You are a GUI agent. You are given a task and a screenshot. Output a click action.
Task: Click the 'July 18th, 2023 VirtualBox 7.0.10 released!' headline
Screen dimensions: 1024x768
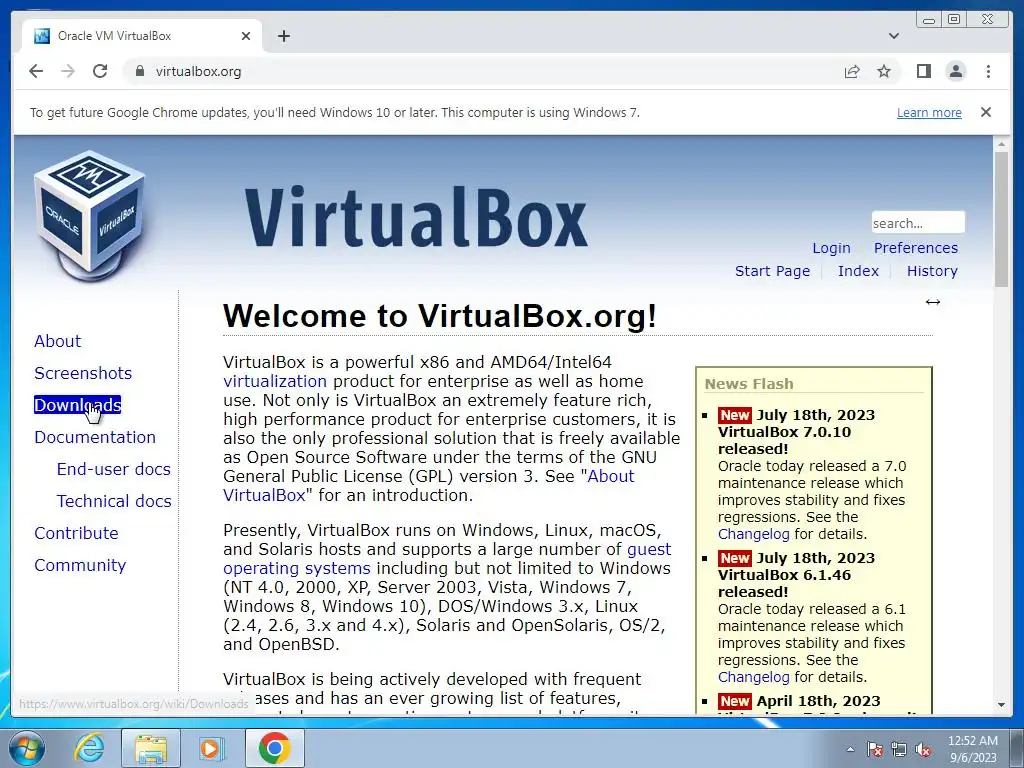796,432
